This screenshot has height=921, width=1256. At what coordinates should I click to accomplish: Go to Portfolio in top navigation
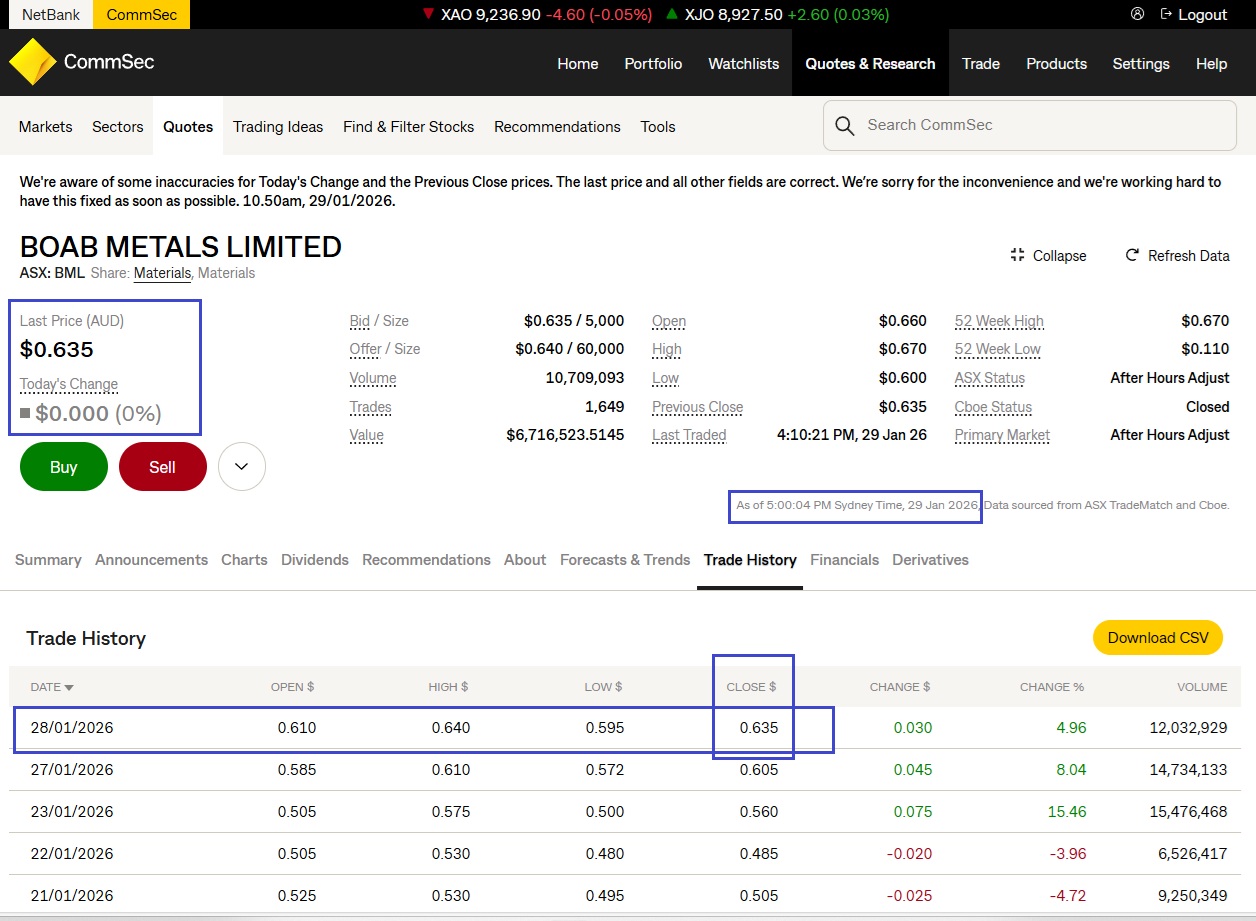coord(653,63)
